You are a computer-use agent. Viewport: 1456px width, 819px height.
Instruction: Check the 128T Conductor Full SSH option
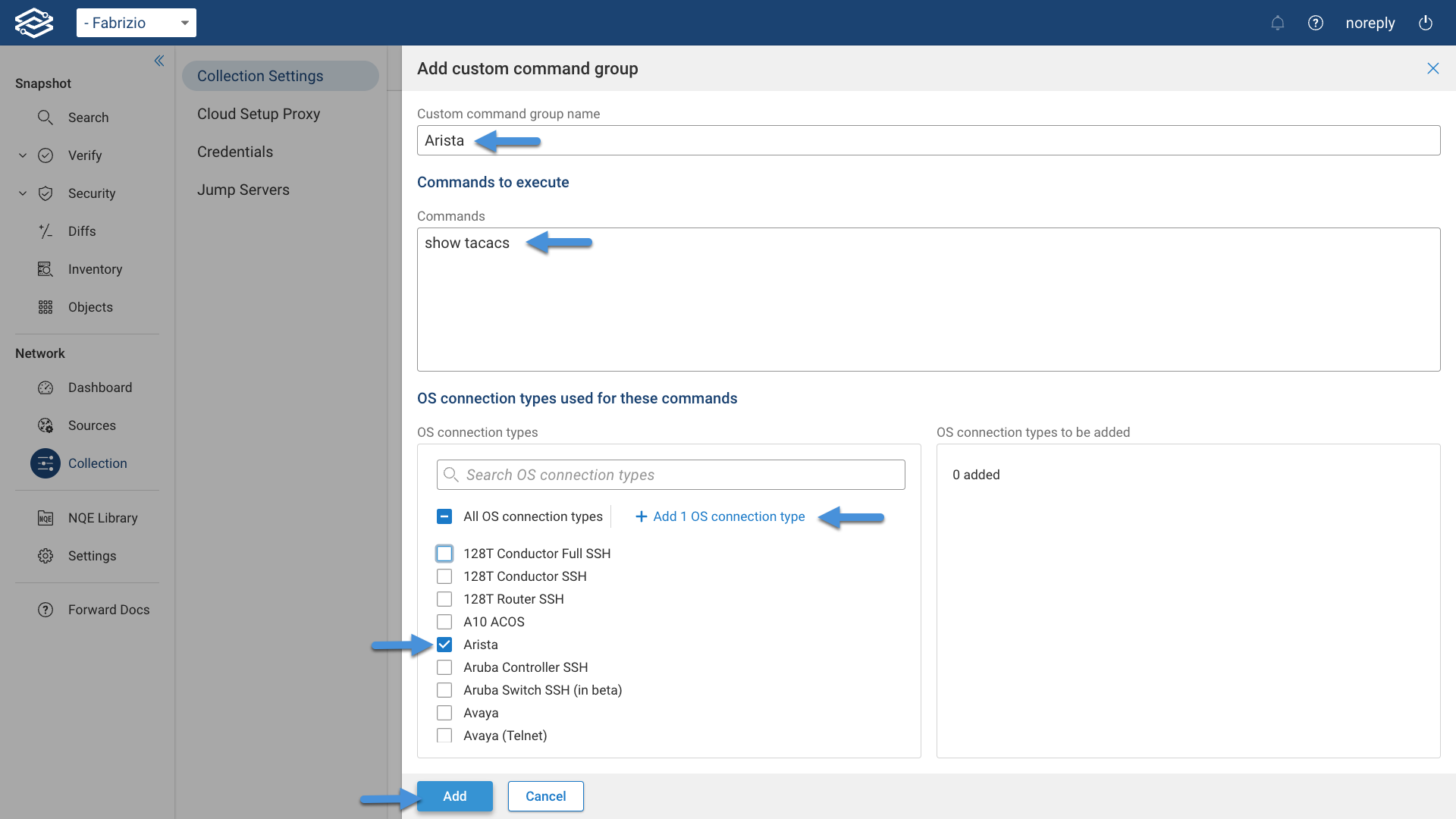pos(444,553)
